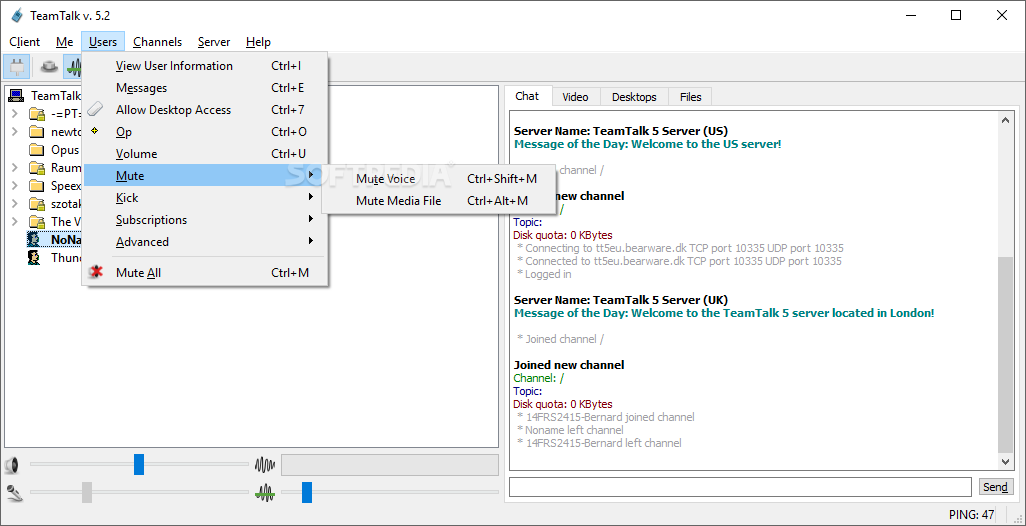Click the red cross icon beside Mute All
This screenshot has height=526, width=1026.
[97, 272]
